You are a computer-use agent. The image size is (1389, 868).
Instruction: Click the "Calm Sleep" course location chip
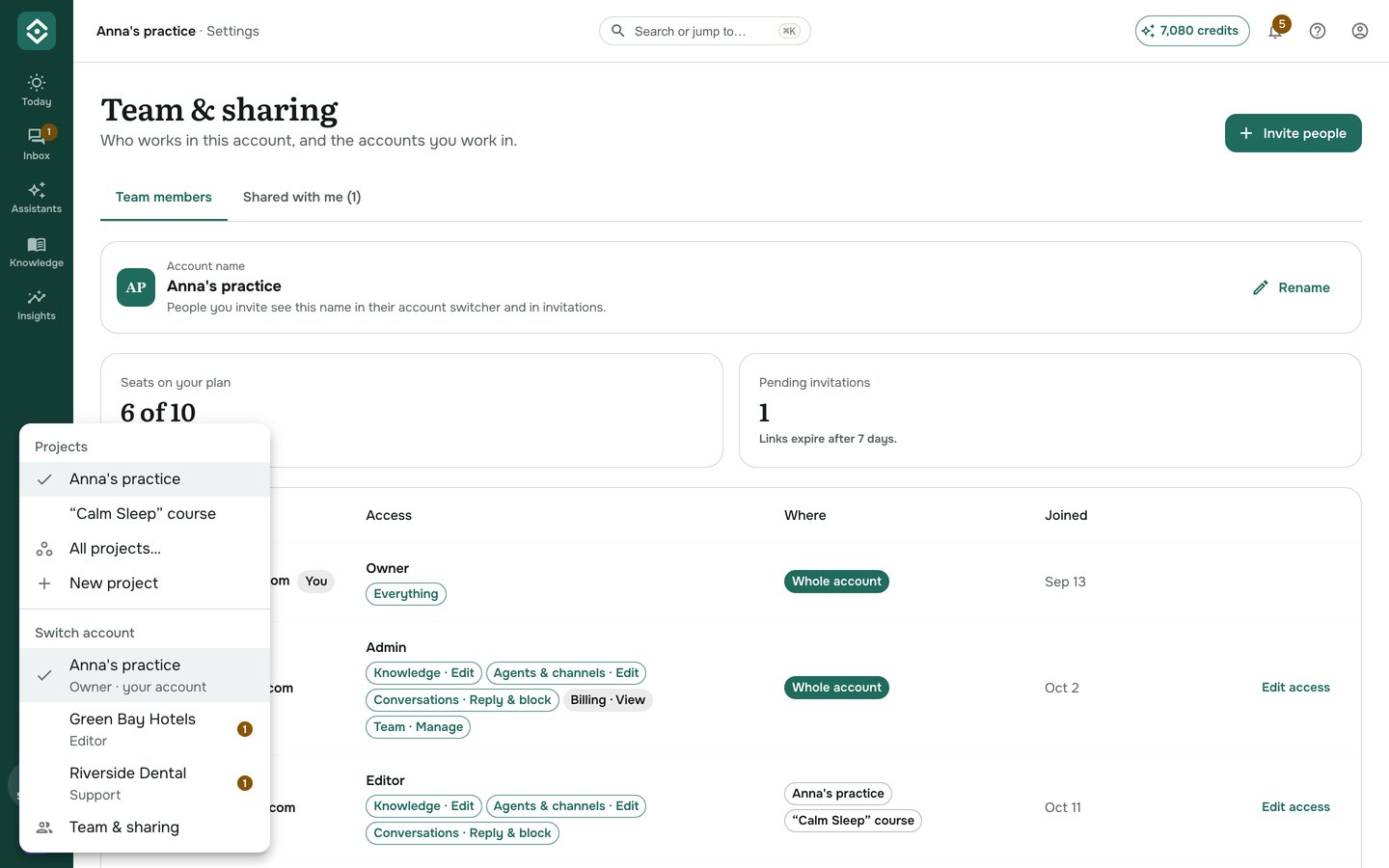click(x=853, y=821)
